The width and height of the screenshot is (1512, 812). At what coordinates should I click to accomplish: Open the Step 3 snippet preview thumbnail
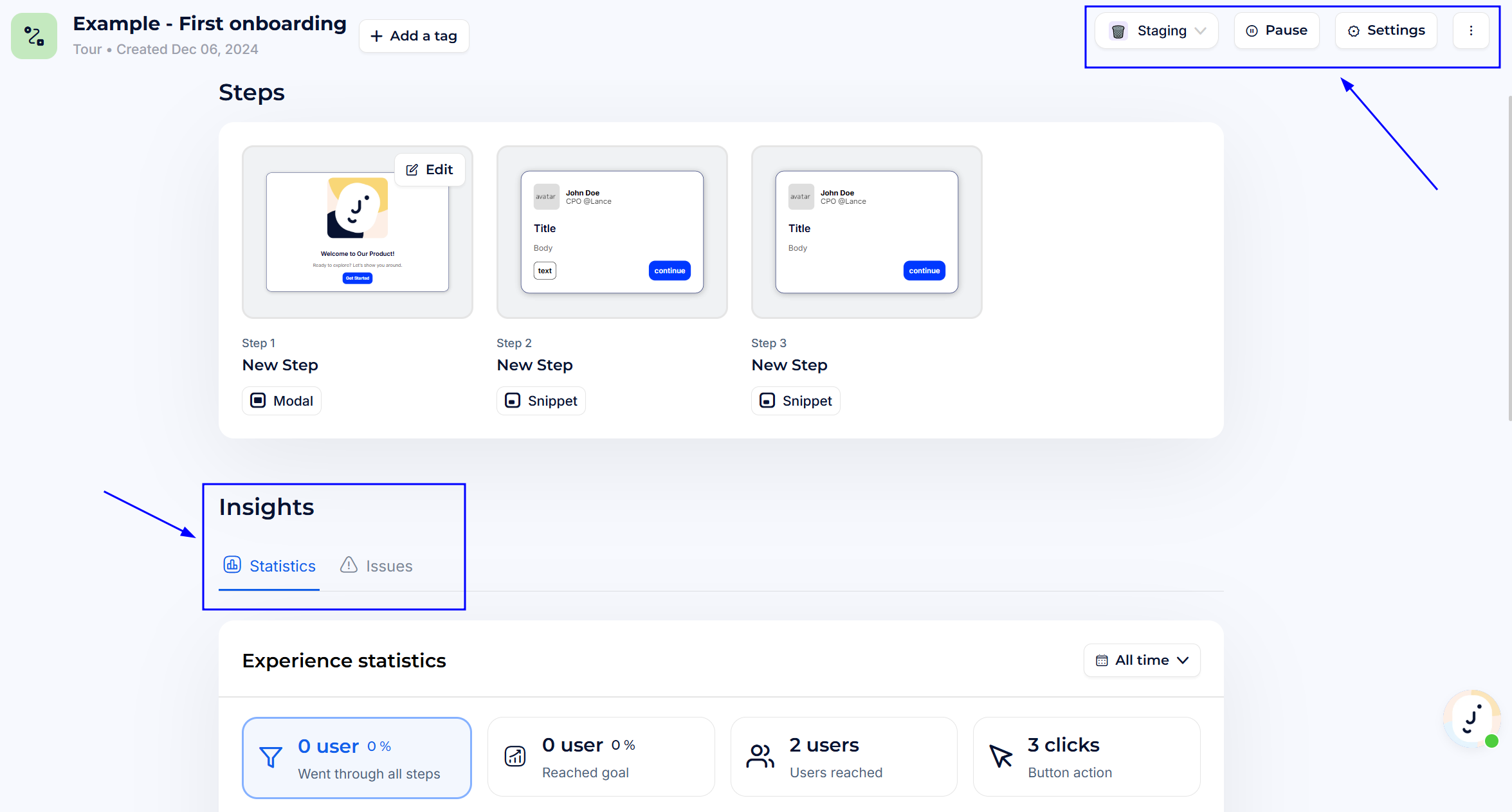(x=866, y=232)
